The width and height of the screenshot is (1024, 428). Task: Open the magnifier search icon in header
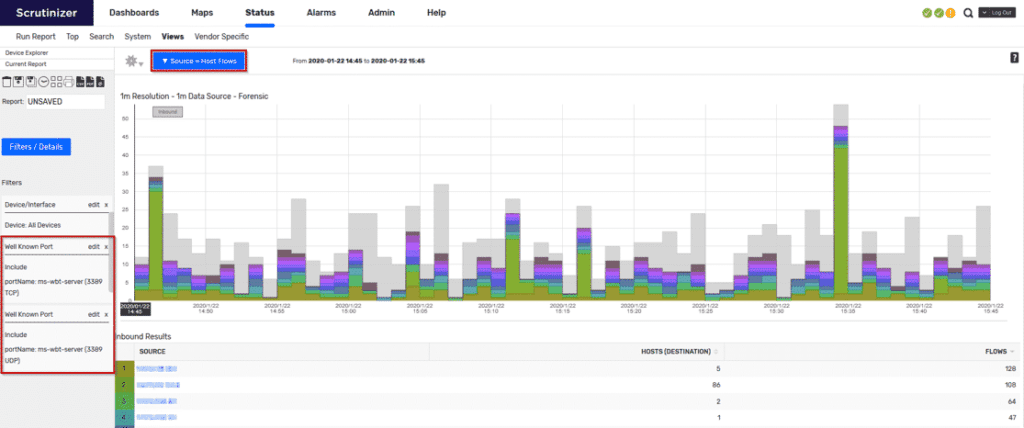[x=968, y=12]
